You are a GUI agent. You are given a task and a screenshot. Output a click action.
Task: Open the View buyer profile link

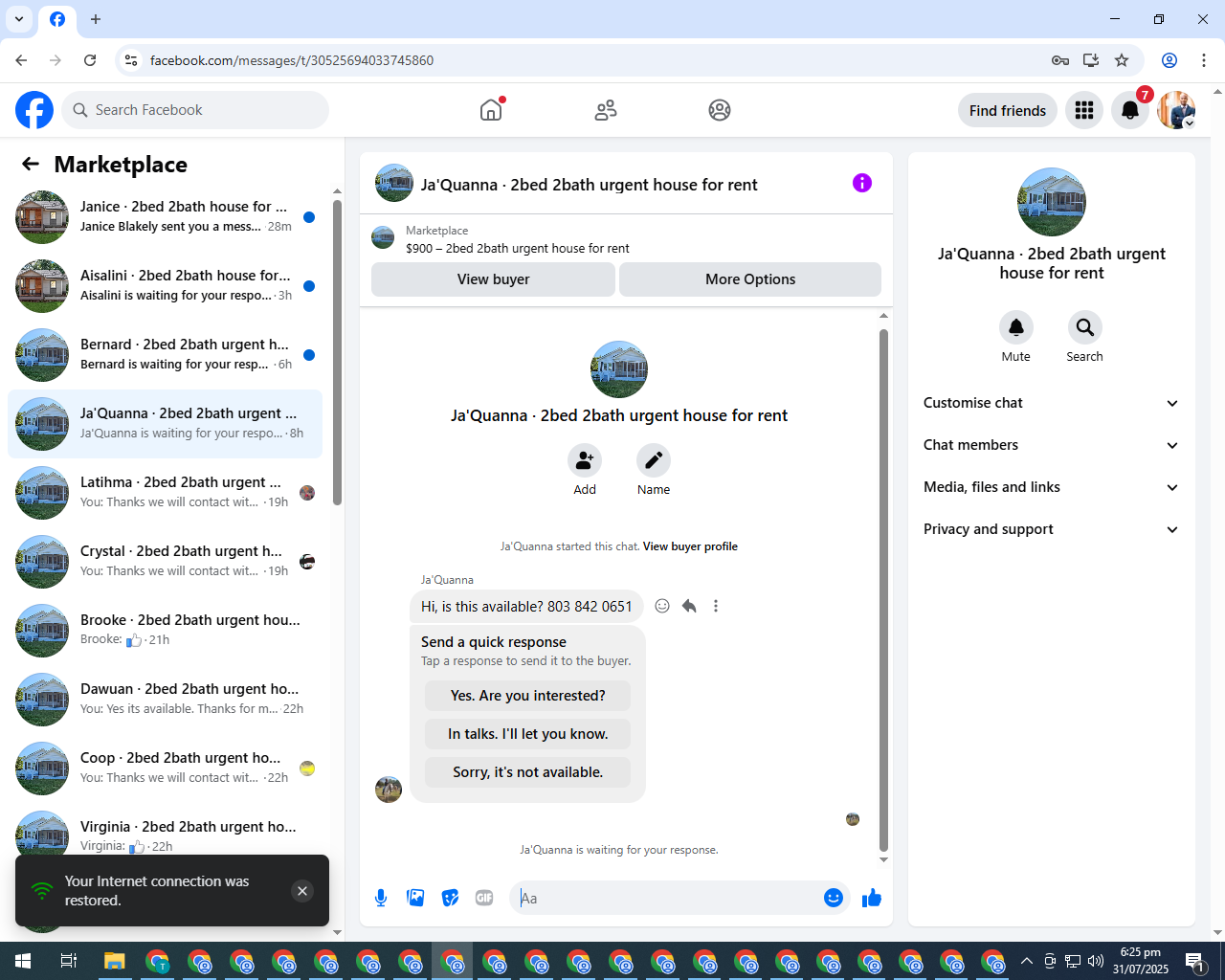coord(690,546)
